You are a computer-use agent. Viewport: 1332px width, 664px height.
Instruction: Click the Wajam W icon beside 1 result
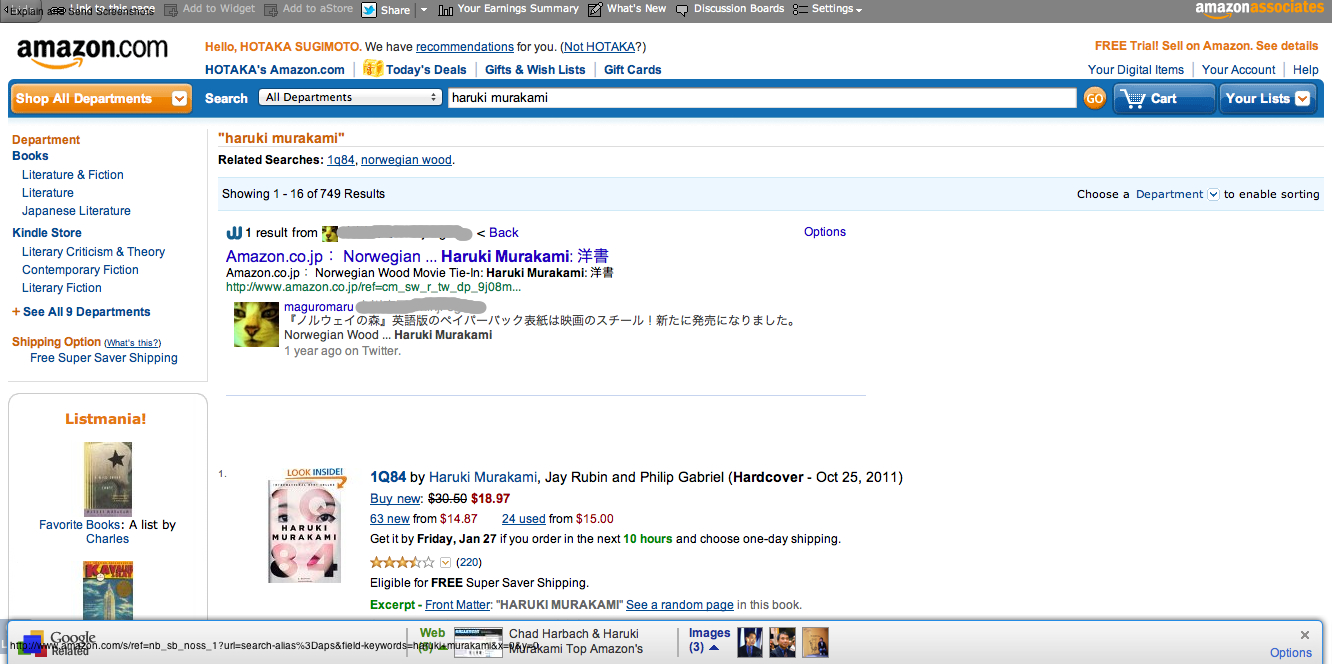pyautogui.click(x=234, y=233)
